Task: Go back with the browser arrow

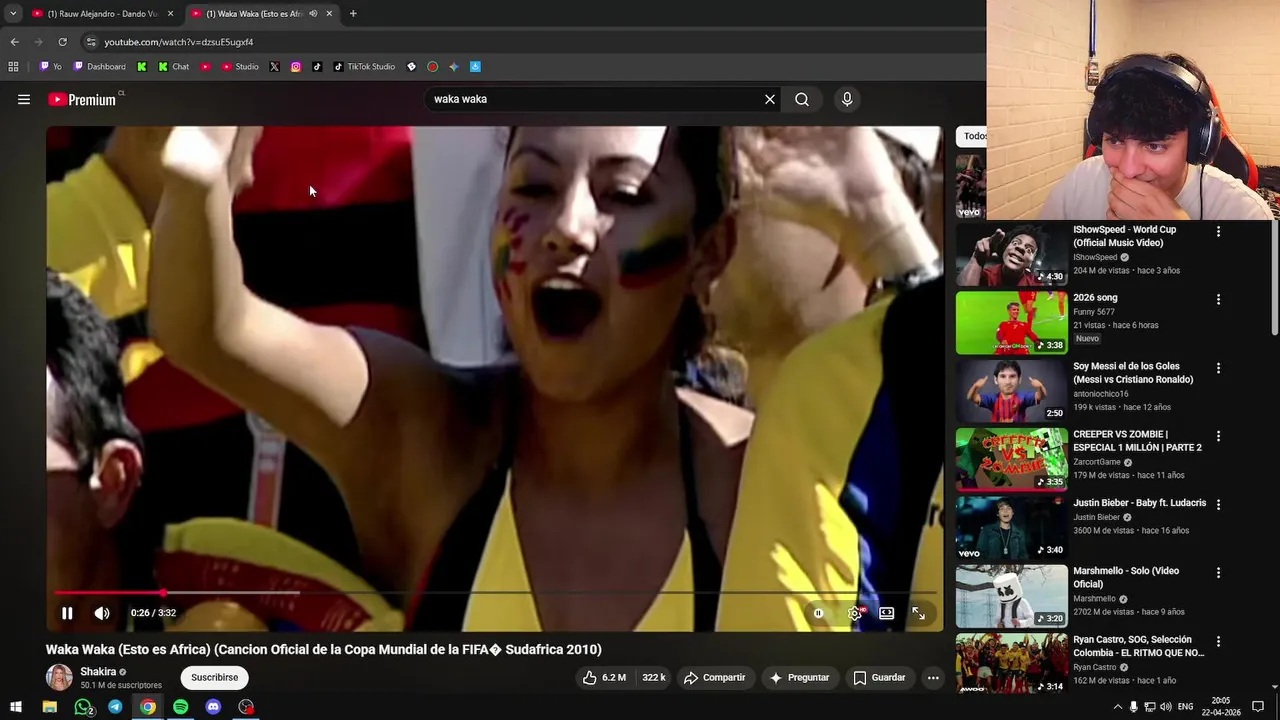Action: pos(14,42)
